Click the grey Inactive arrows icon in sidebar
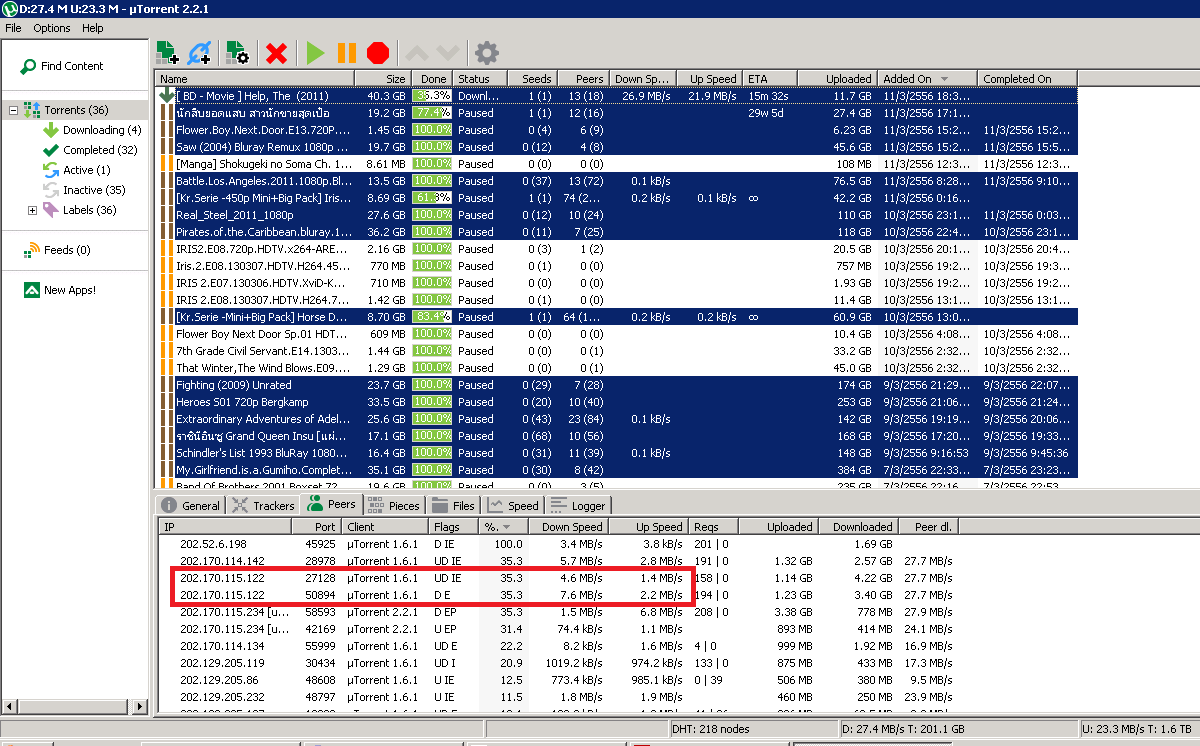The height and width of the screenshot is (746, 1200). click(x=51, y=190)
